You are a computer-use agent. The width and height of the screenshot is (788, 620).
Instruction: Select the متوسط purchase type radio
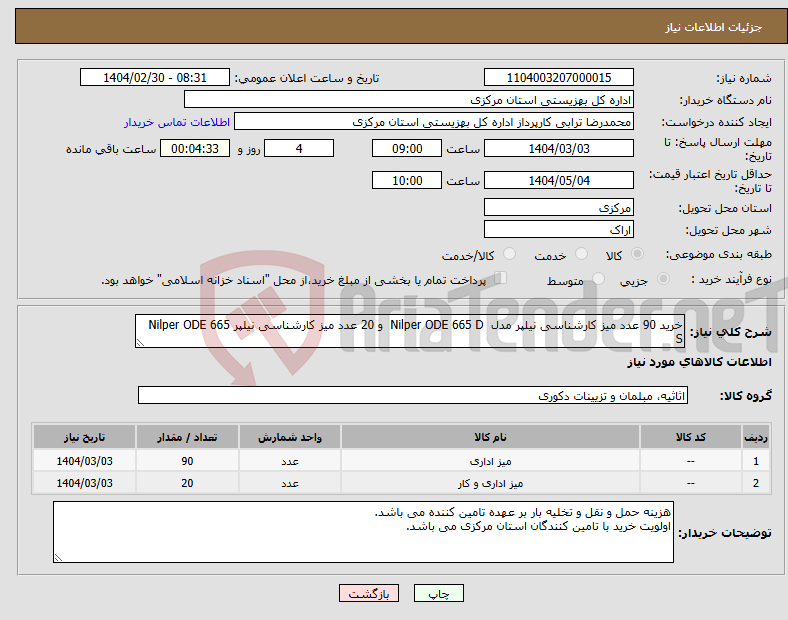tap(599, 278)
